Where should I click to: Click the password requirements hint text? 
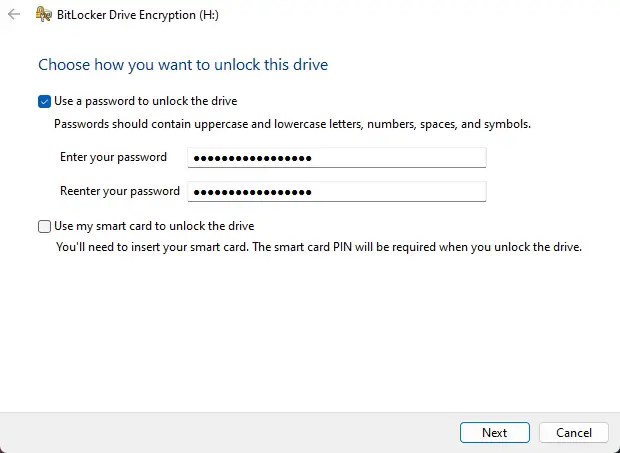click(292, 124)
